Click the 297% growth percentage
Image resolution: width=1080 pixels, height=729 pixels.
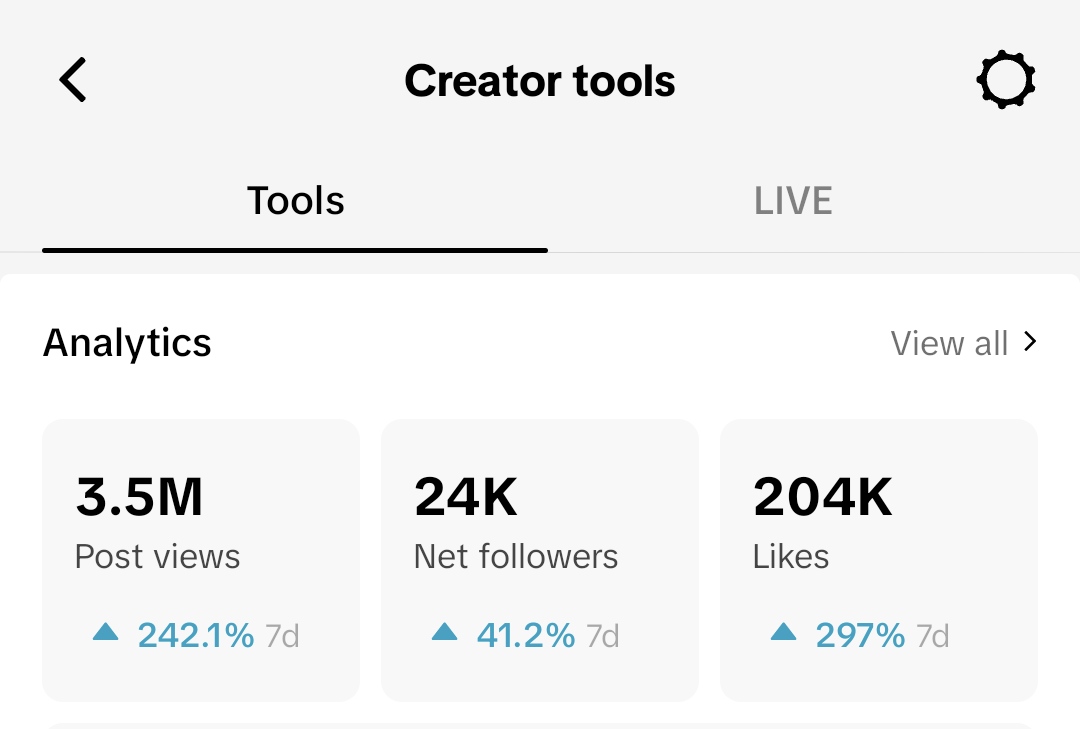[x=860, y=635]
